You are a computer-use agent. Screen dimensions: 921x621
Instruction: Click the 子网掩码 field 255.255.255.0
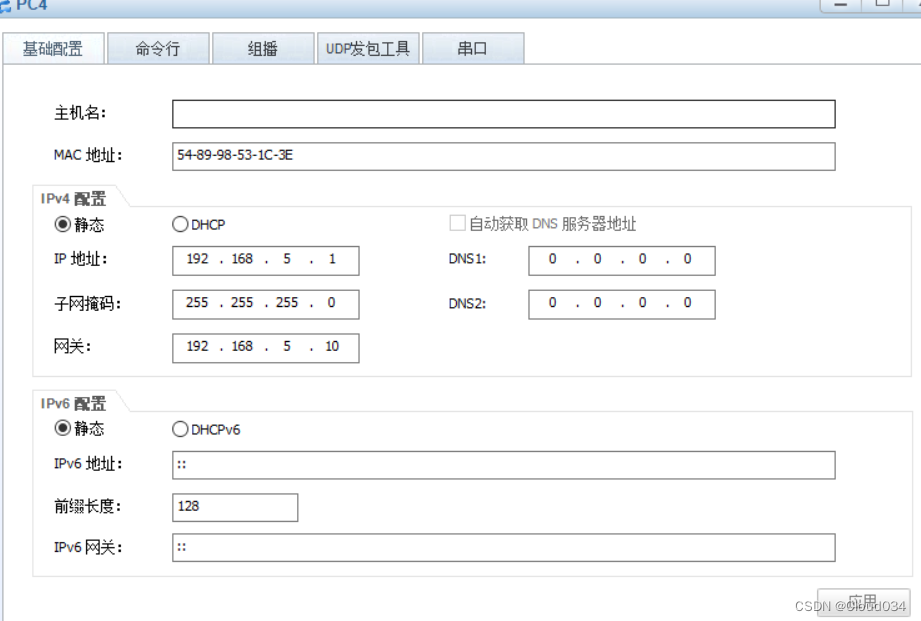pos(265,304)
